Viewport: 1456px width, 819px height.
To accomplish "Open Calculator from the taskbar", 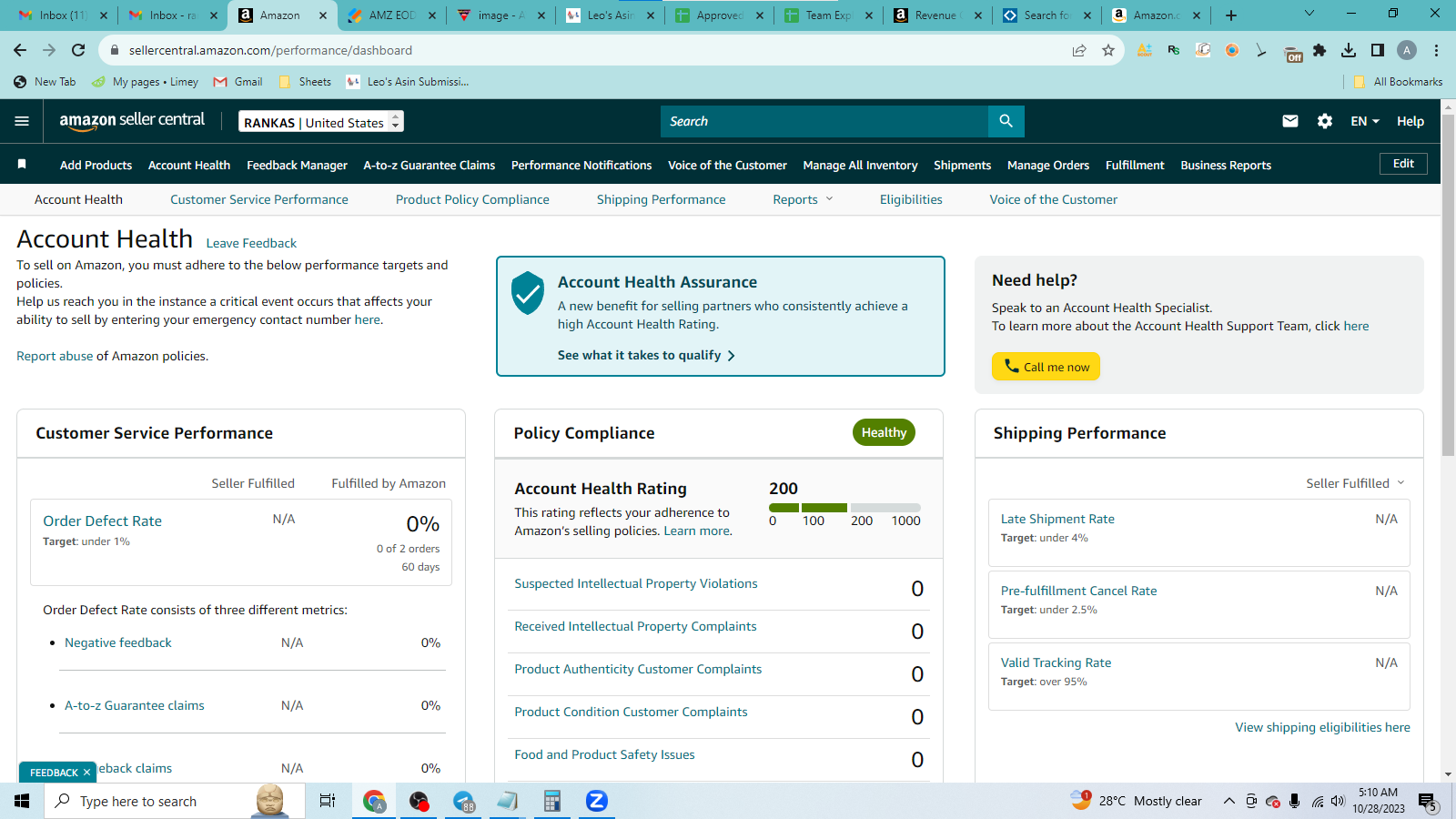I will 551,801.
